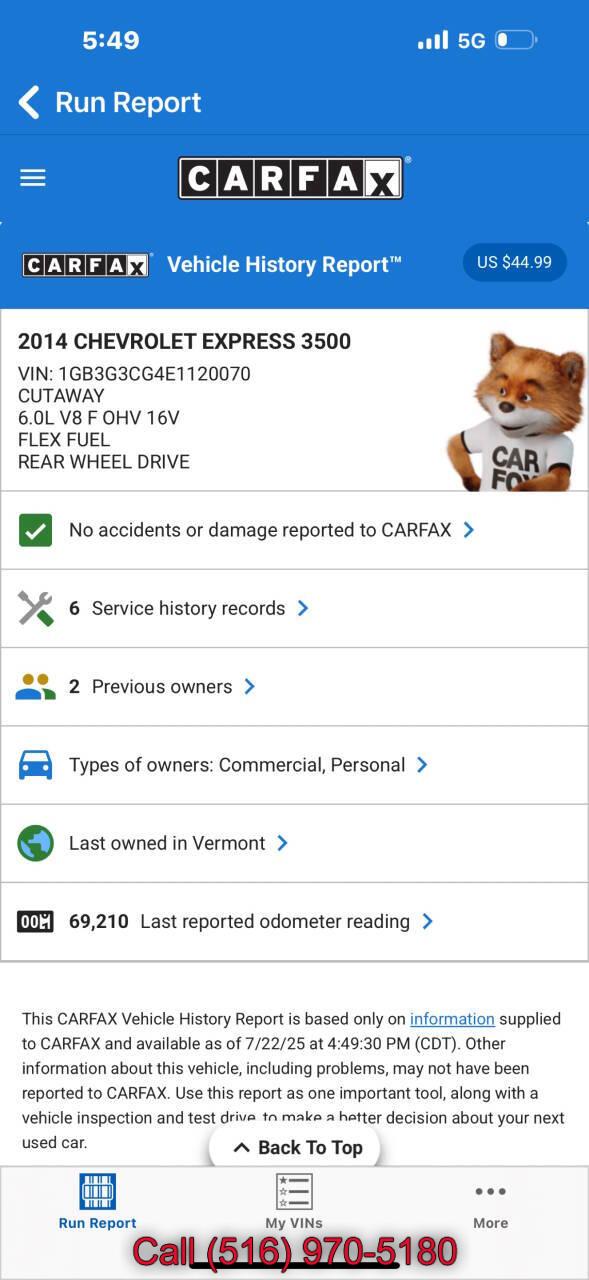Image resolution: width=589 pixels, height=1280 pixels.
Task: Tap the wrench service history icon
Action: [x=35, y=608]
